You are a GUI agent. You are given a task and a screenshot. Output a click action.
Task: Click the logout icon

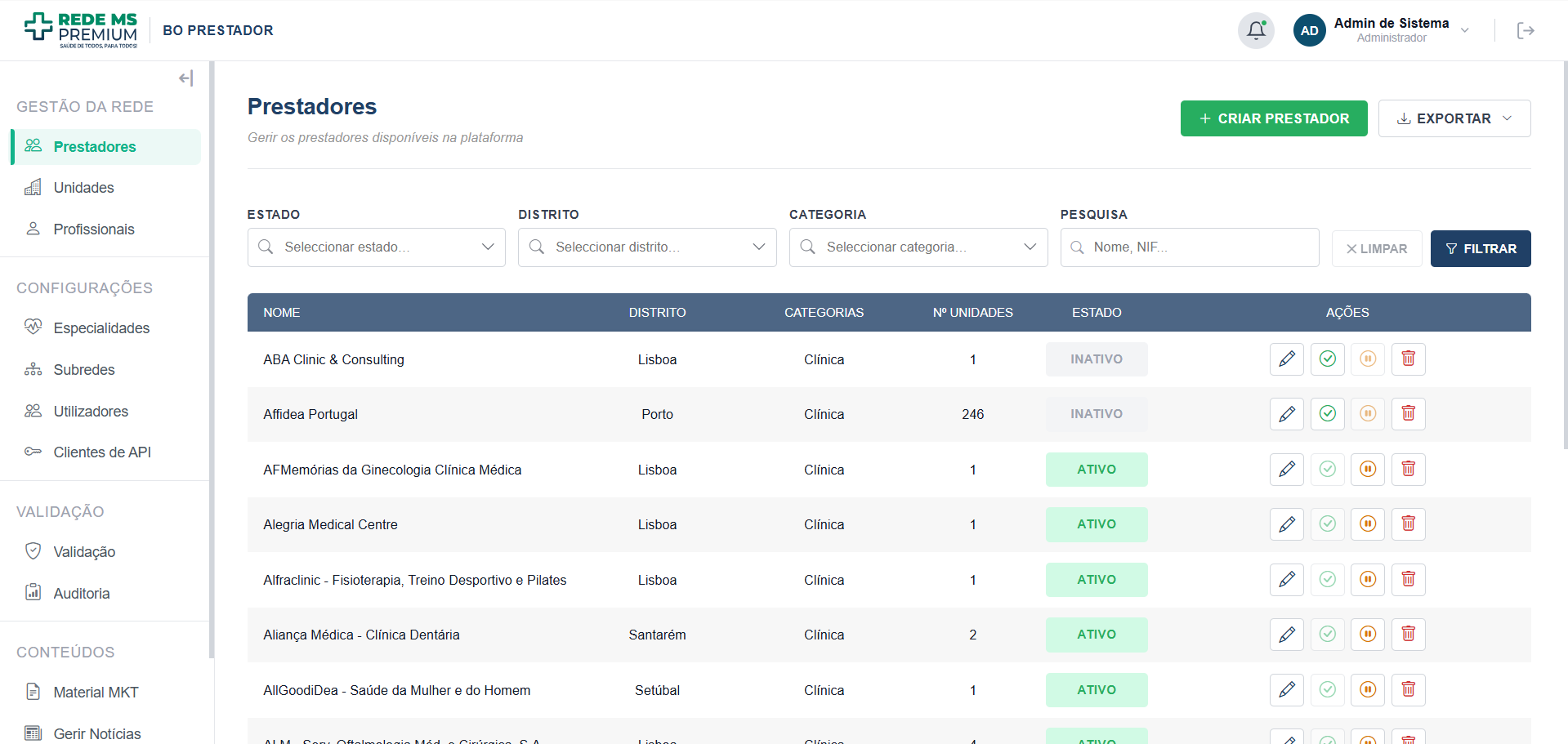(1526, 31)
